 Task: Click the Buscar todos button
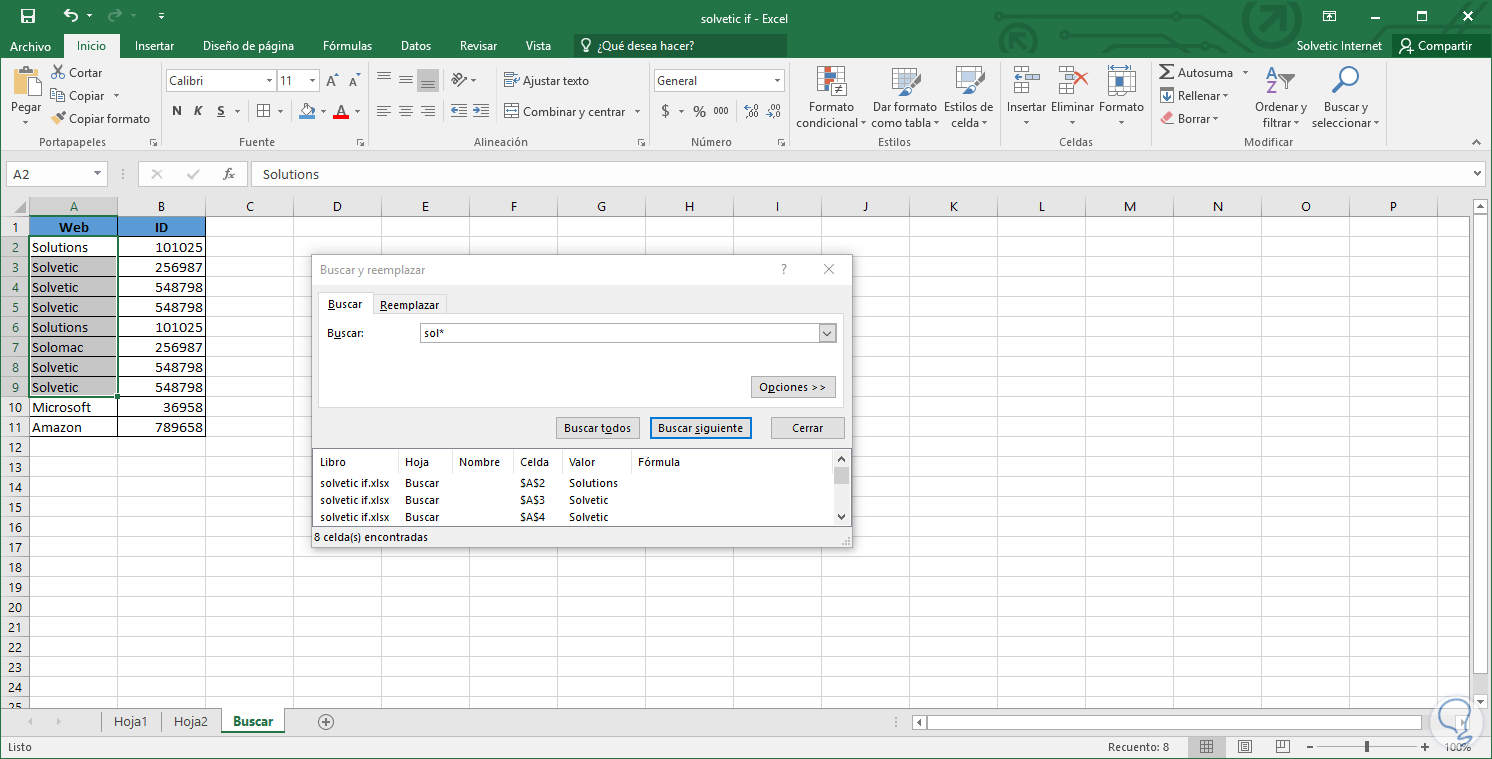pos(597,427)
